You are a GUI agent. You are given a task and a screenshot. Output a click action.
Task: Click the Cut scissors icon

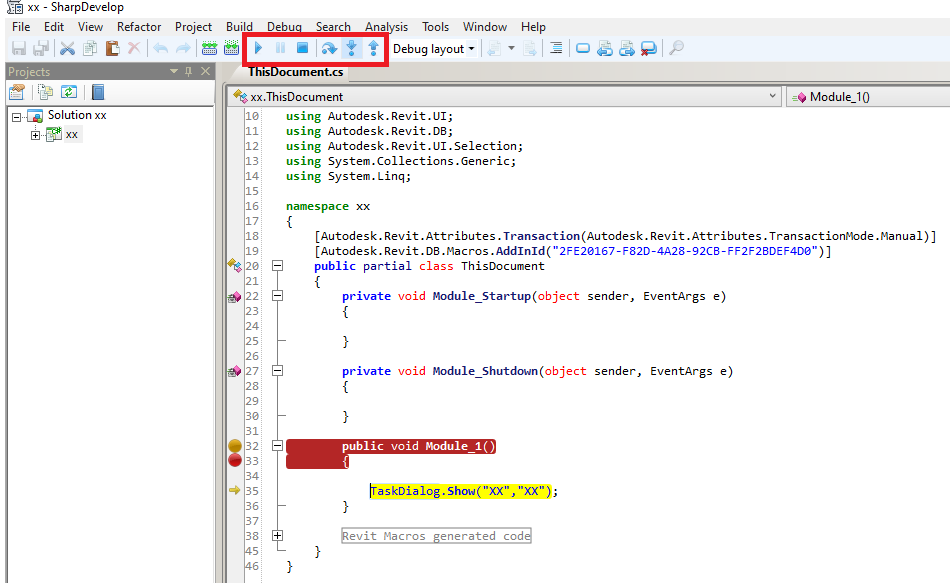click(x=67, y=48)
